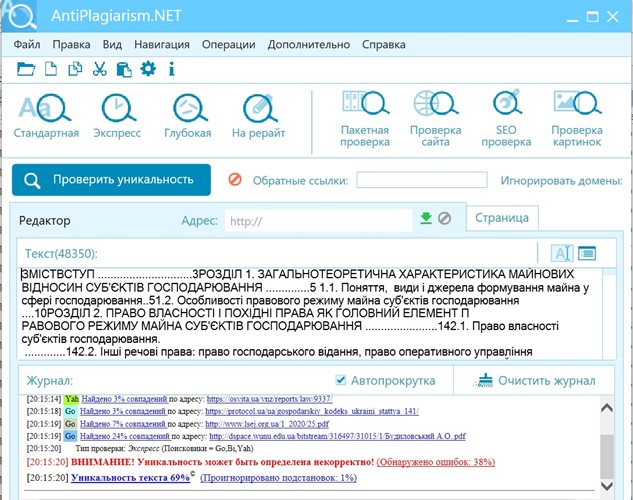
Task: Open the Дополнительно menu
Action: coord(308,44)
